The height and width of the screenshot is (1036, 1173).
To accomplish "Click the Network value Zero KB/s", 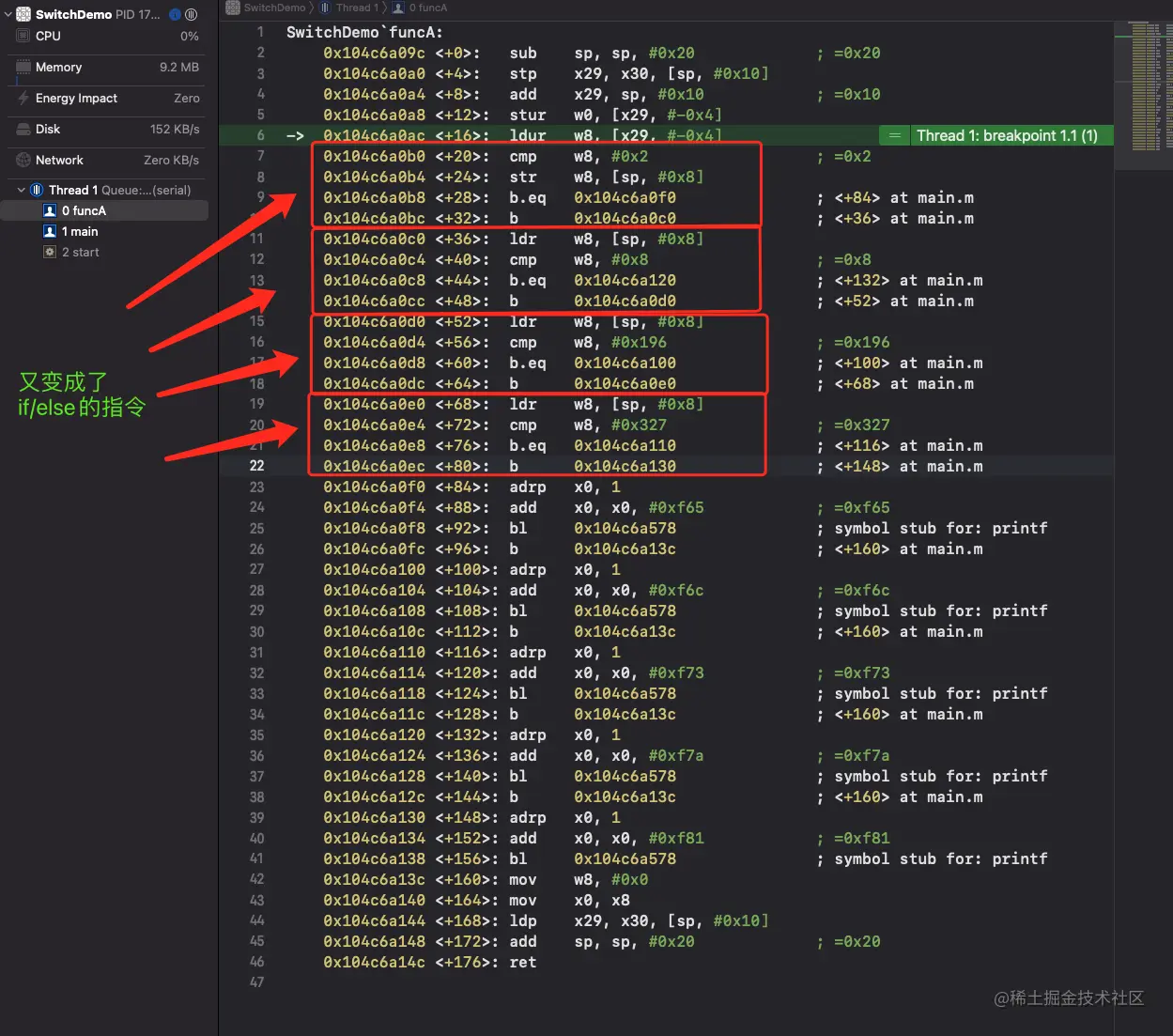I will pyautogui.click(x=172, y=160).
